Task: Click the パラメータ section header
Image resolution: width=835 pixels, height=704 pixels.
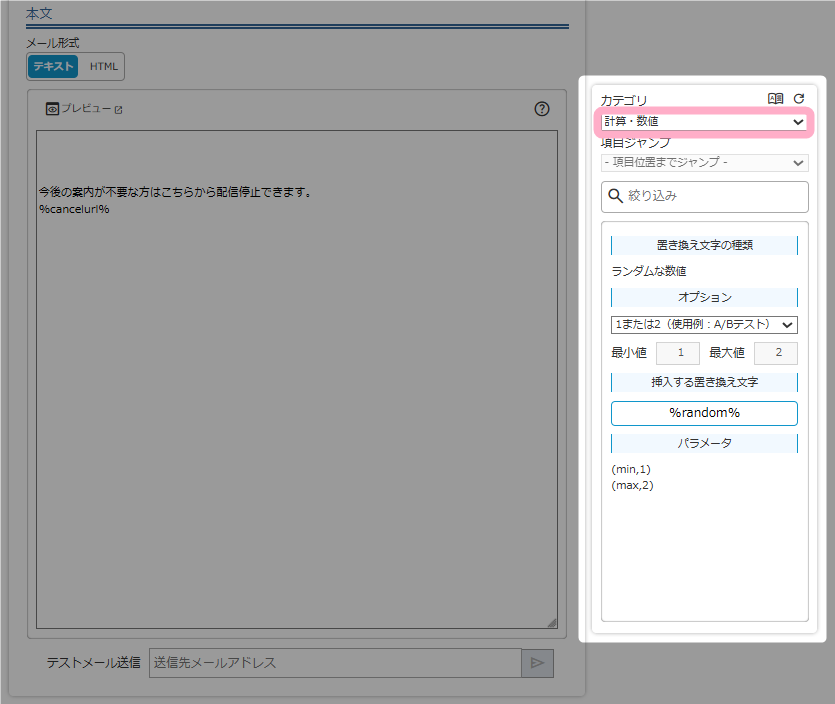Action: [x=704, y=443]
